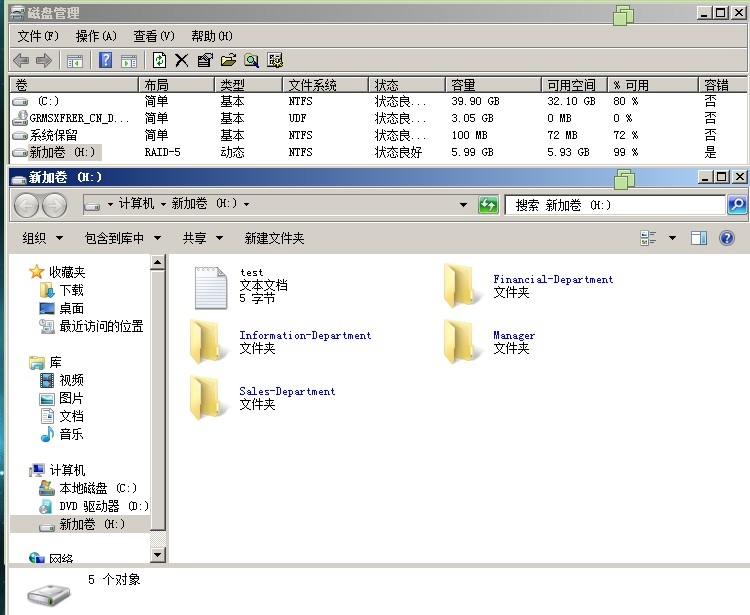Sort volumes by 文件系统 column header
Screen dimensions: 750x615
325,85
